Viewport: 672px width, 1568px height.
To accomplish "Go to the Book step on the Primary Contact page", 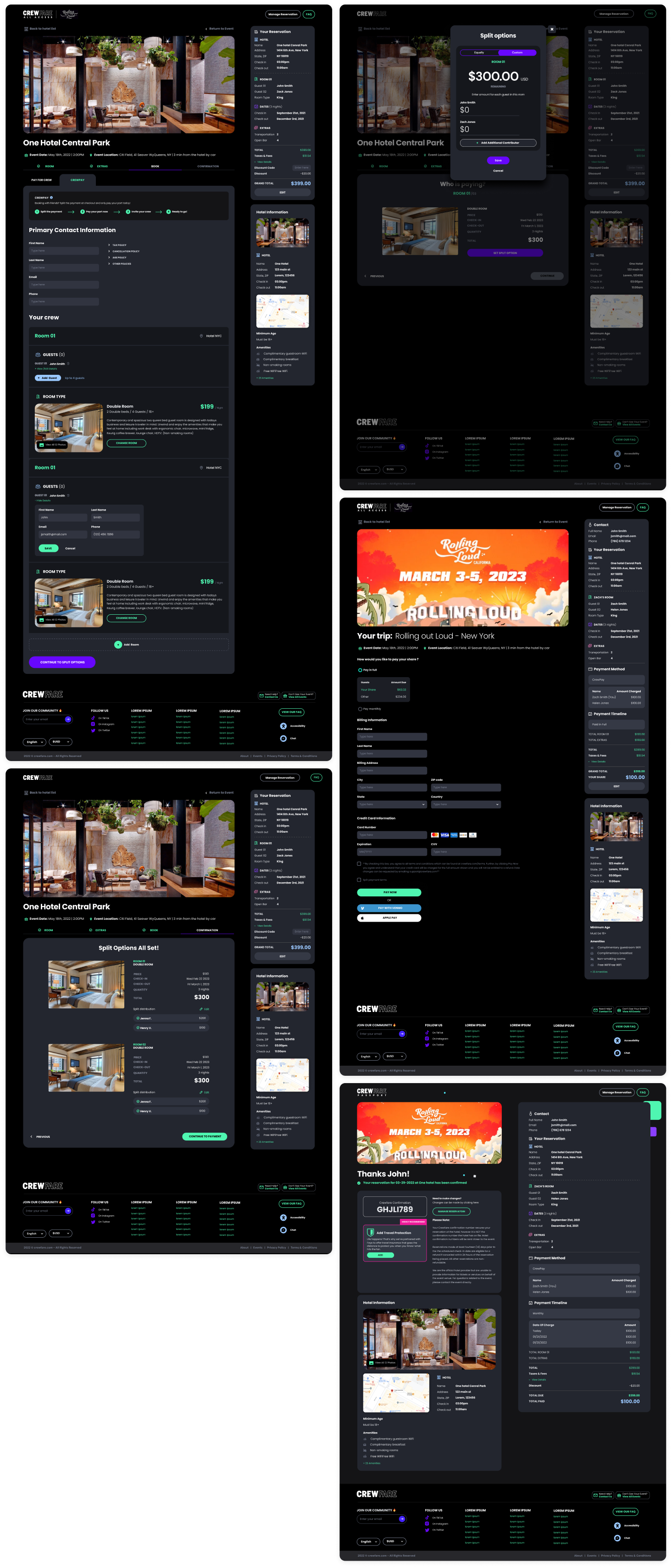I will 155,166.
